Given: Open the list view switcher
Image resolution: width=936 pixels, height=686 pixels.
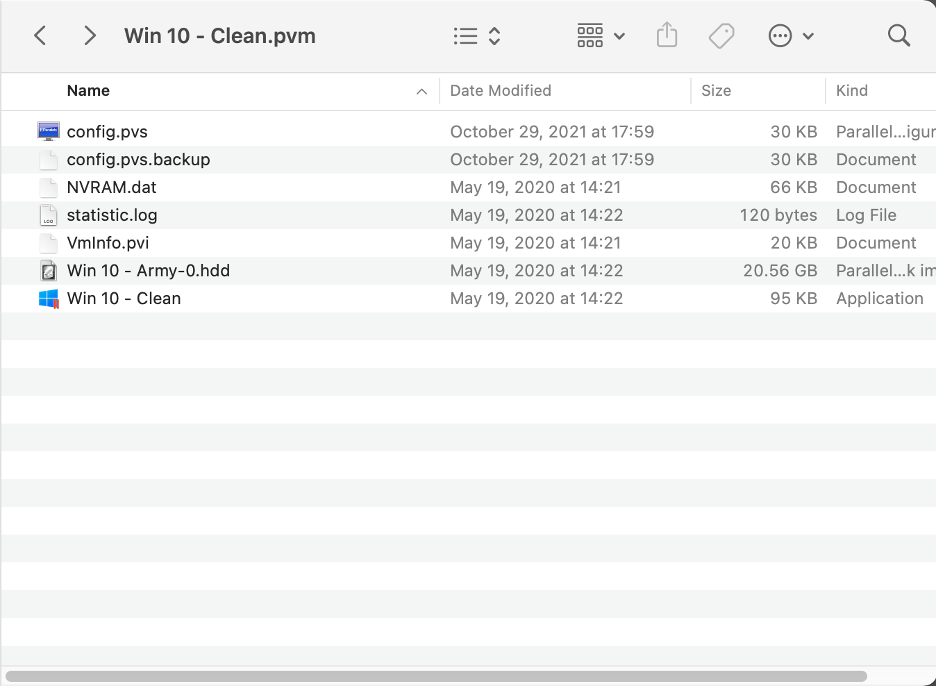Looking at the screenshot, I should [x=476, y=36].
